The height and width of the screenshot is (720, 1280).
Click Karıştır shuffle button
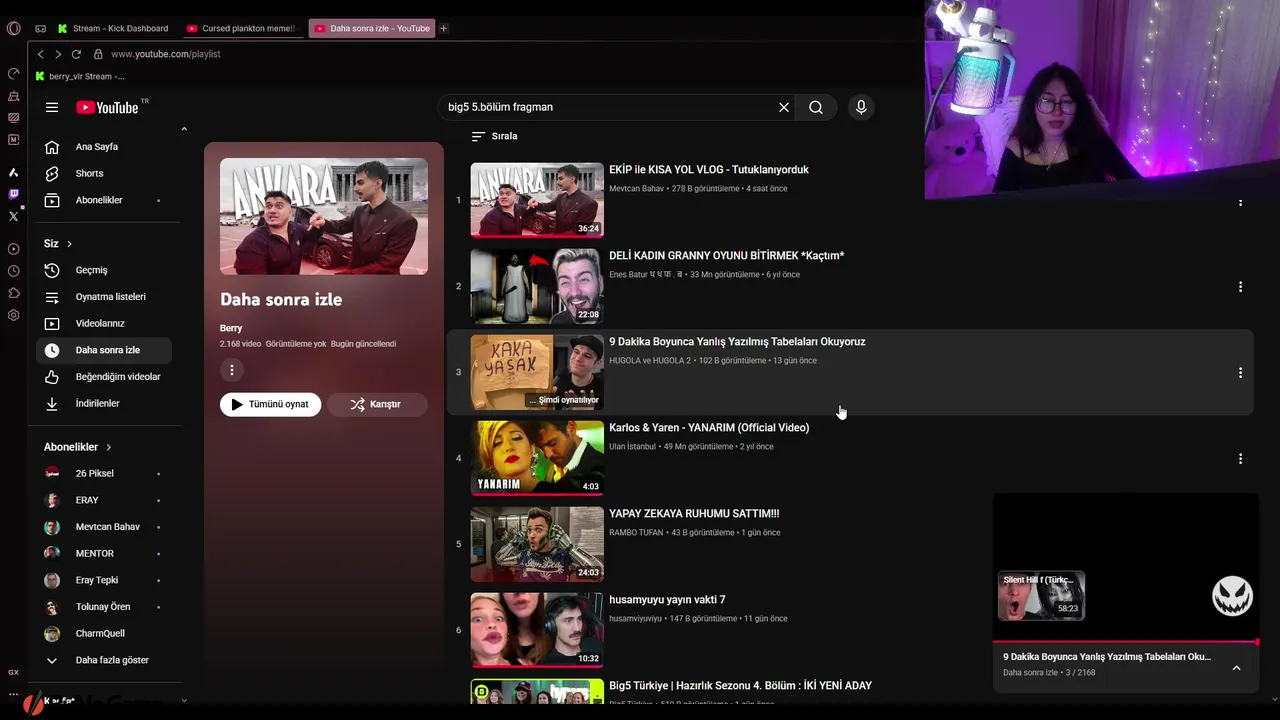coord(377,404)
